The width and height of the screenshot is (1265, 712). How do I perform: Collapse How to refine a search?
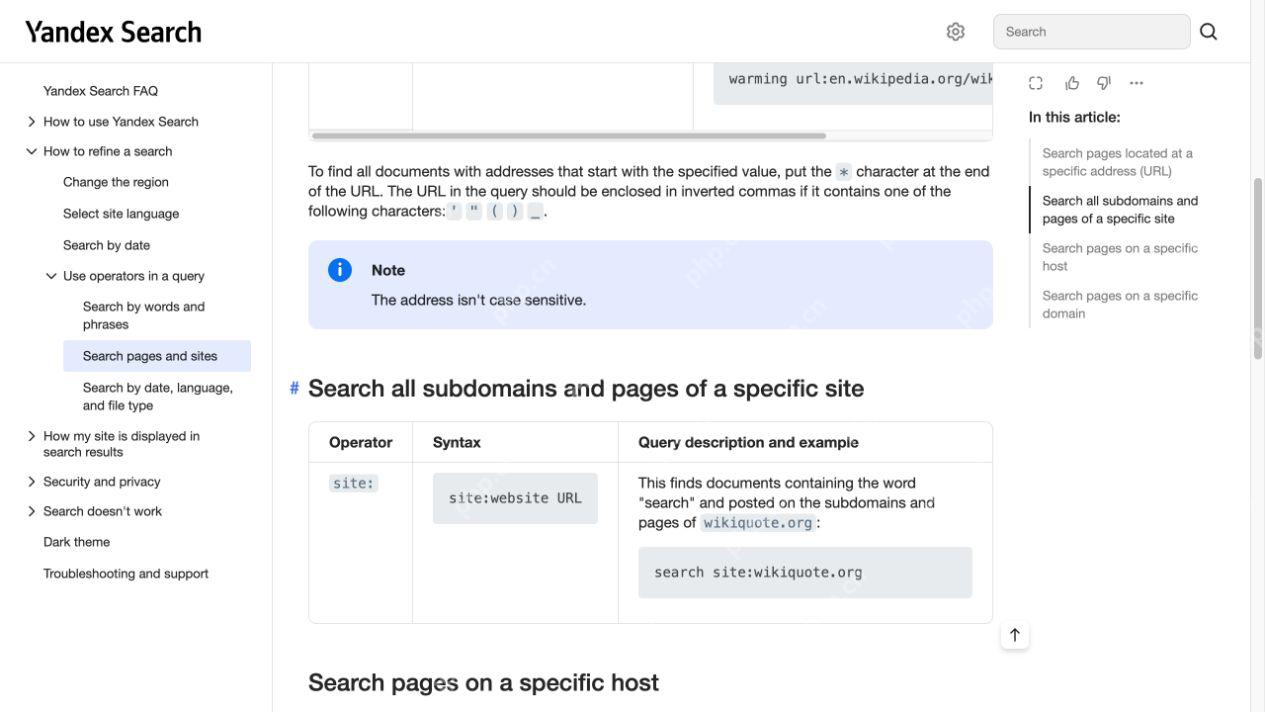point(31,152)
